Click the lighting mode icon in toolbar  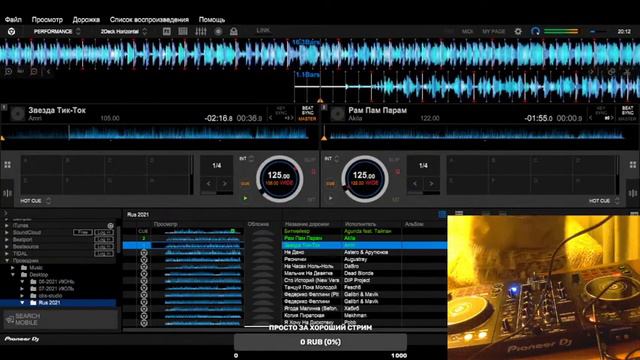pos(234,31)
